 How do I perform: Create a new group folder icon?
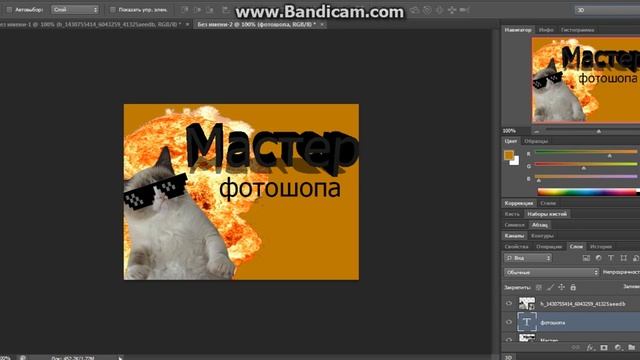click(x=631, y=348)
